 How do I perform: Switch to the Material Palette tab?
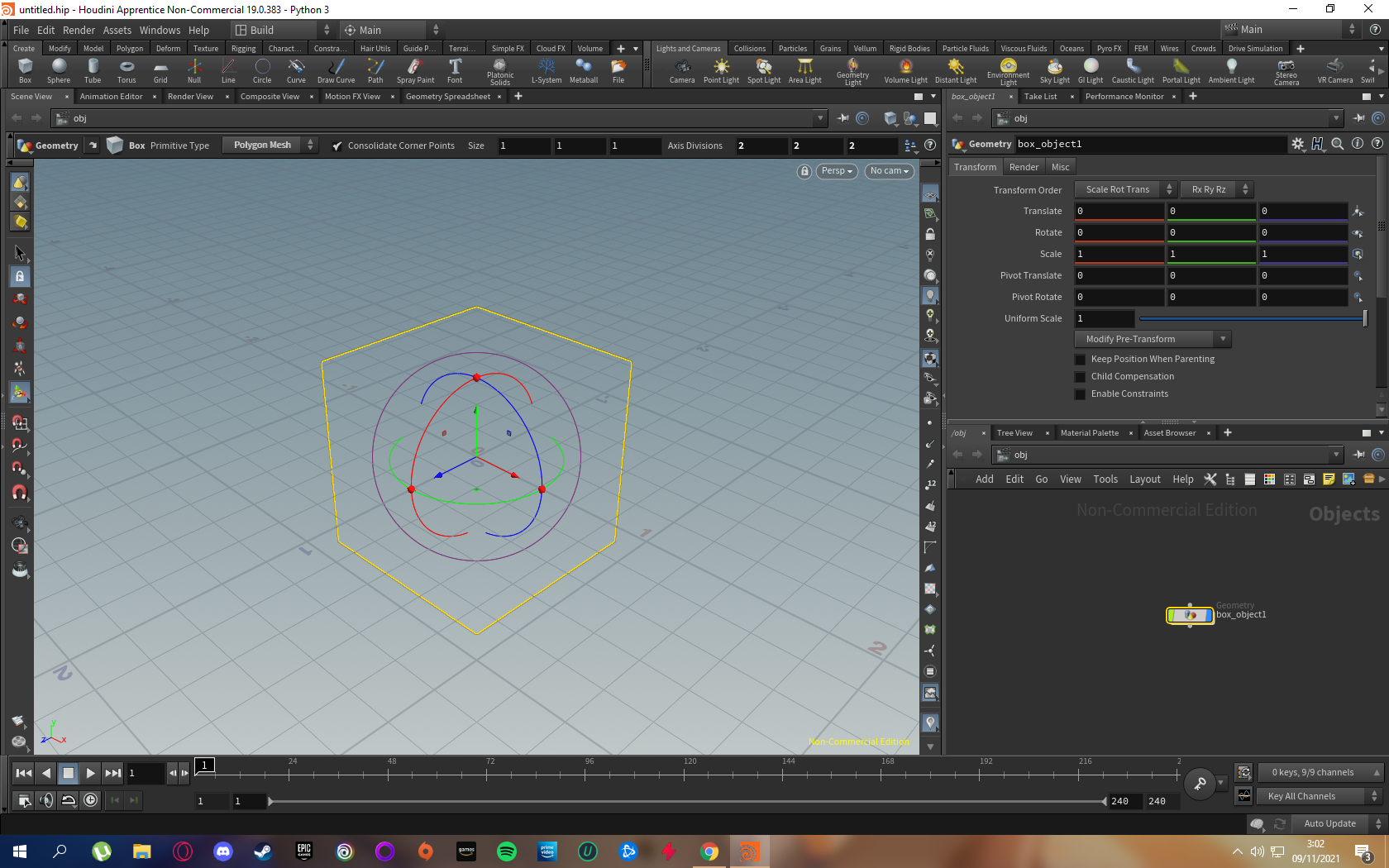click(1089, 433)
